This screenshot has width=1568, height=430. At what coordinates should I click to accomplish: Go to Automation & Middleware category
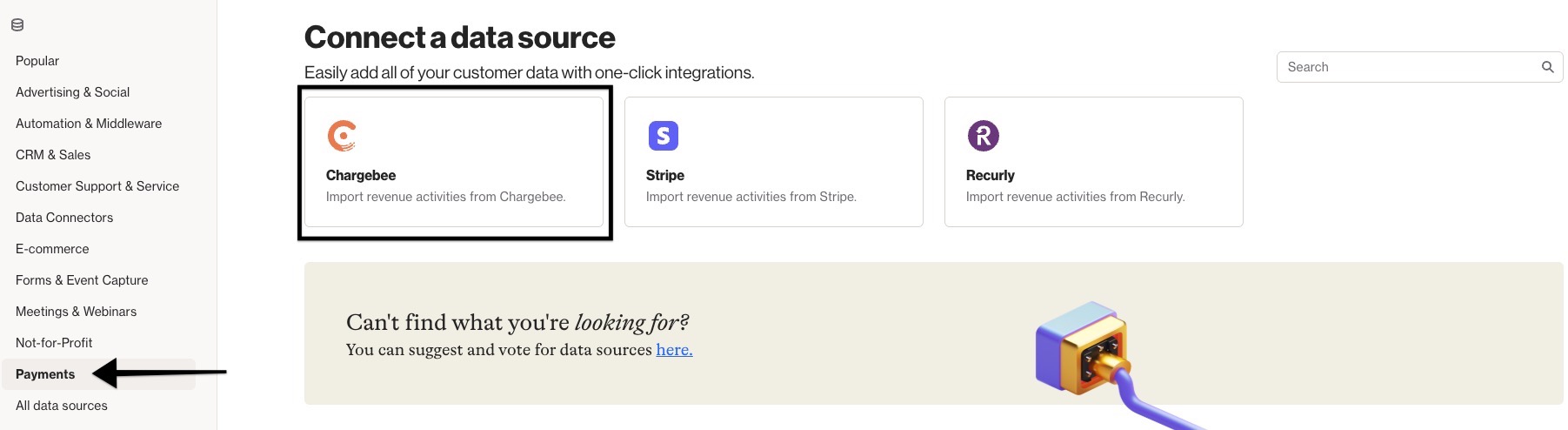tap(89, 124)
